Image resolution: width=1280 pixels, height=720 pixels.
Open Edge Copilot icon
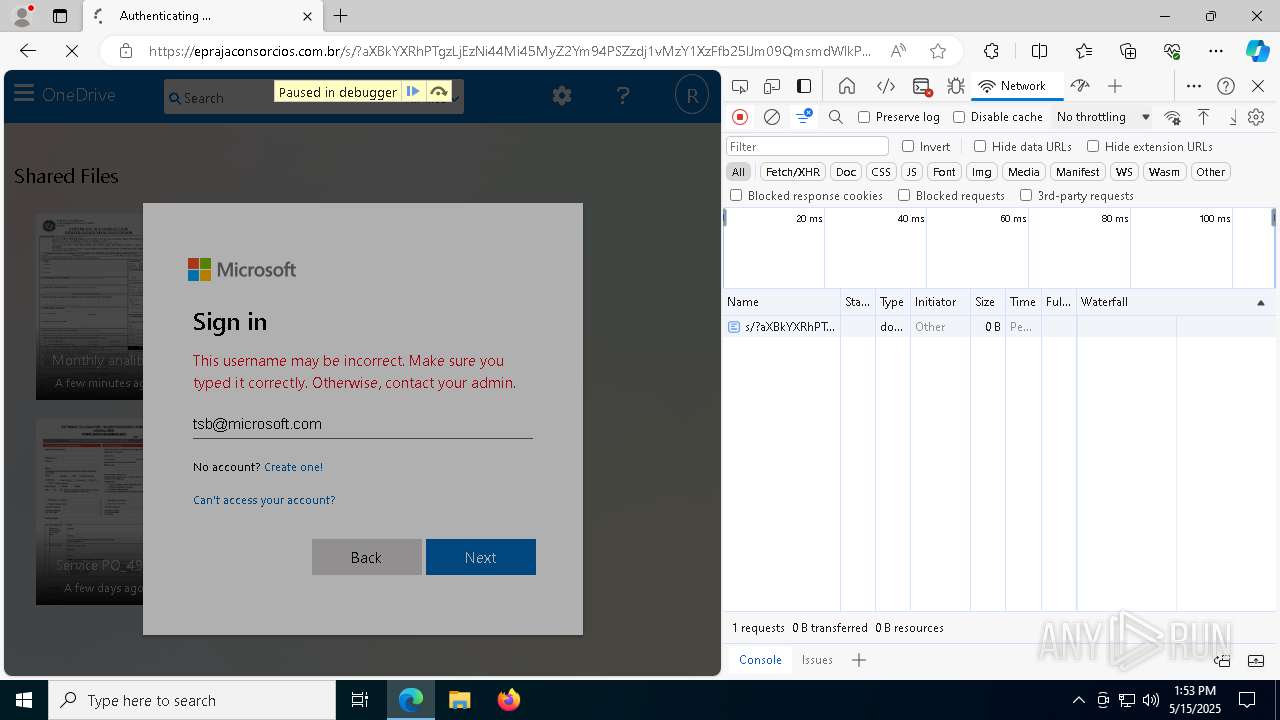tap(1257, 51)
